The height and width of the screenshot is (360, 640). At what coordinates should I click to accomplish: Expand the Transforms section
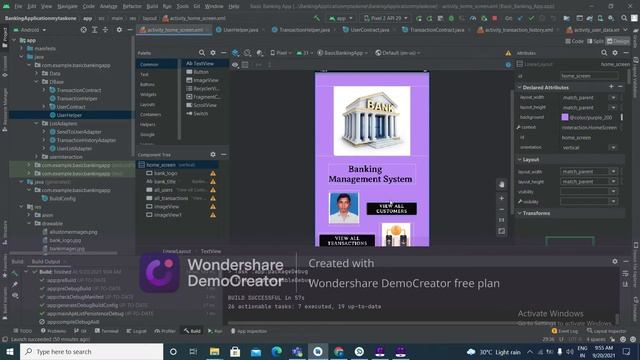coord(520,213)
